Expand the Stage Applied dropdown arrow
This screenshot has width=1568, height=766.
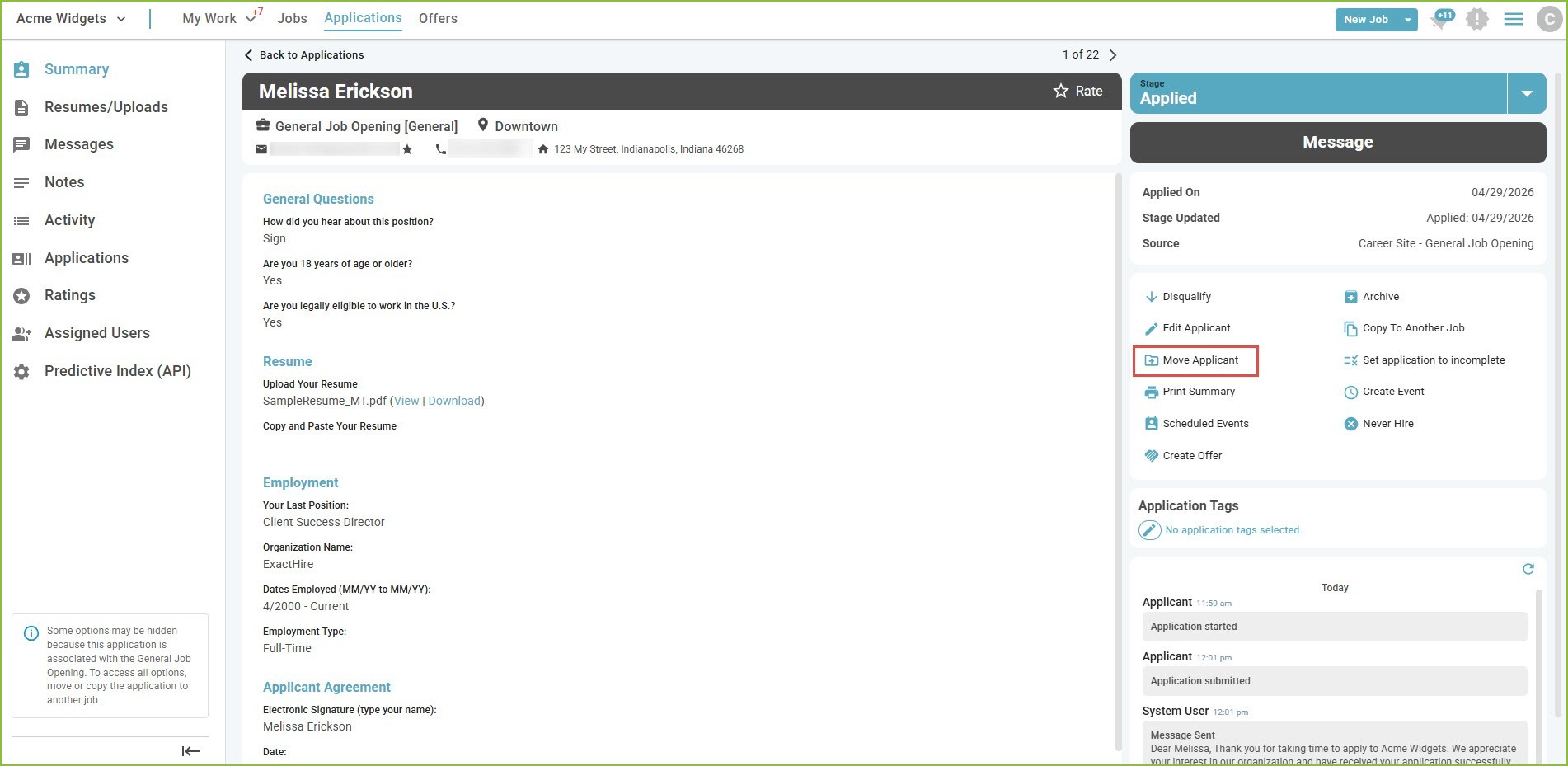tap(1526, 94)
